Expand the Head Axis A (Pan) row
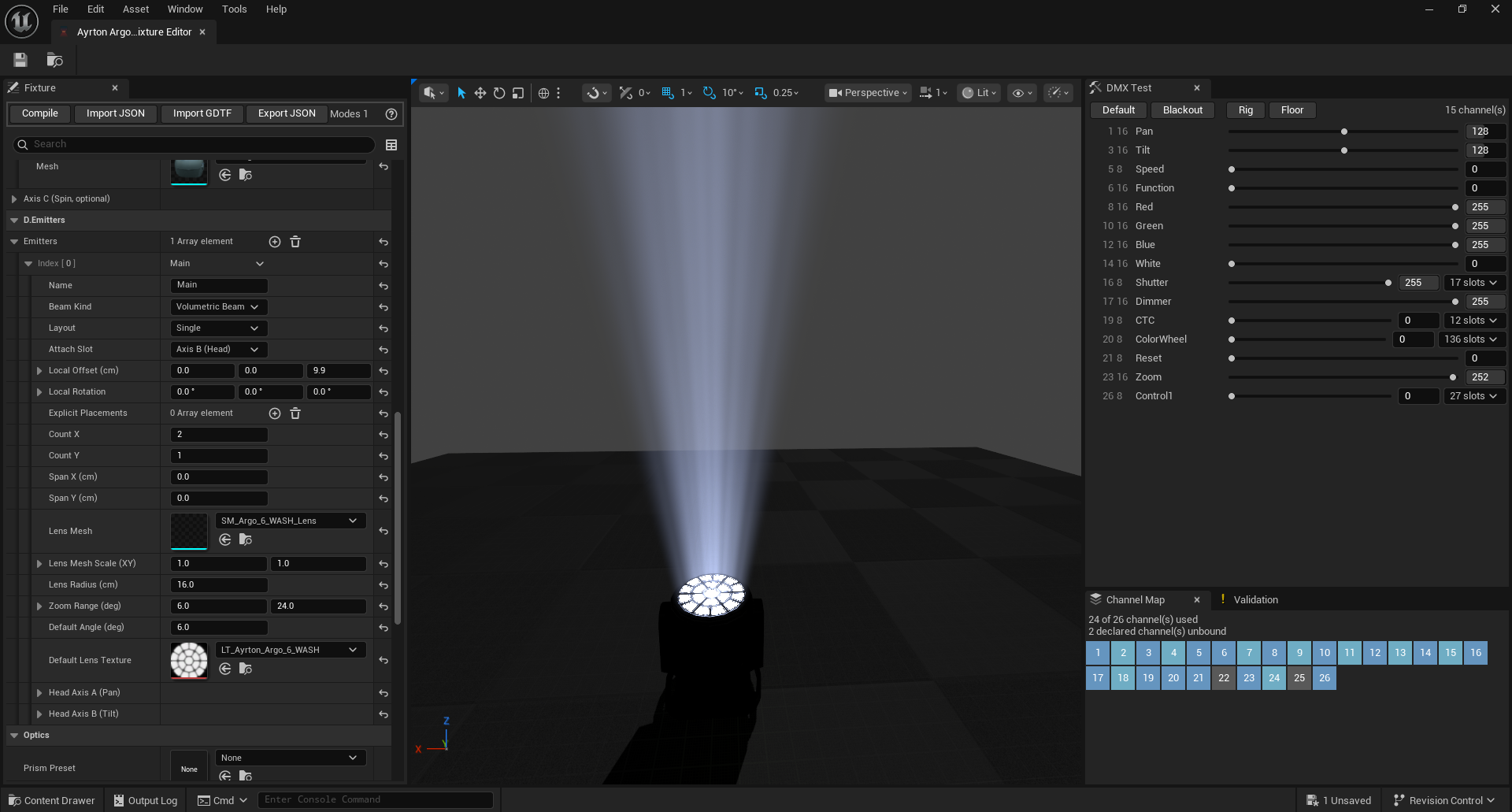The image size is (1512, 812). [x=39, y=693]
